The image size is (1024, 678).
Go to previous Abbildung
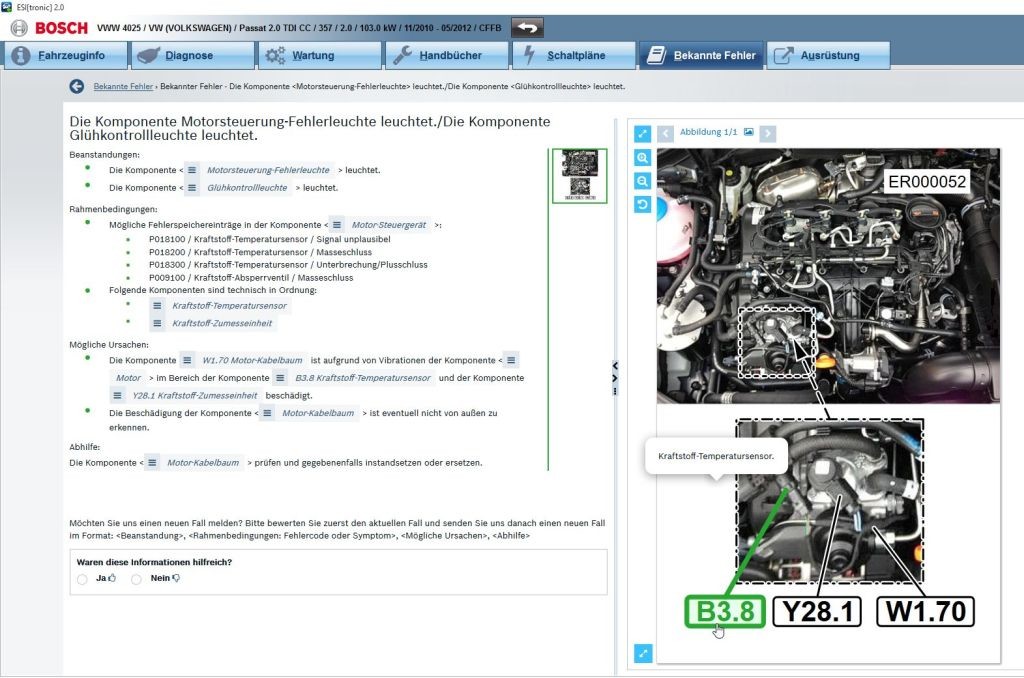click(x=665, y=133)
